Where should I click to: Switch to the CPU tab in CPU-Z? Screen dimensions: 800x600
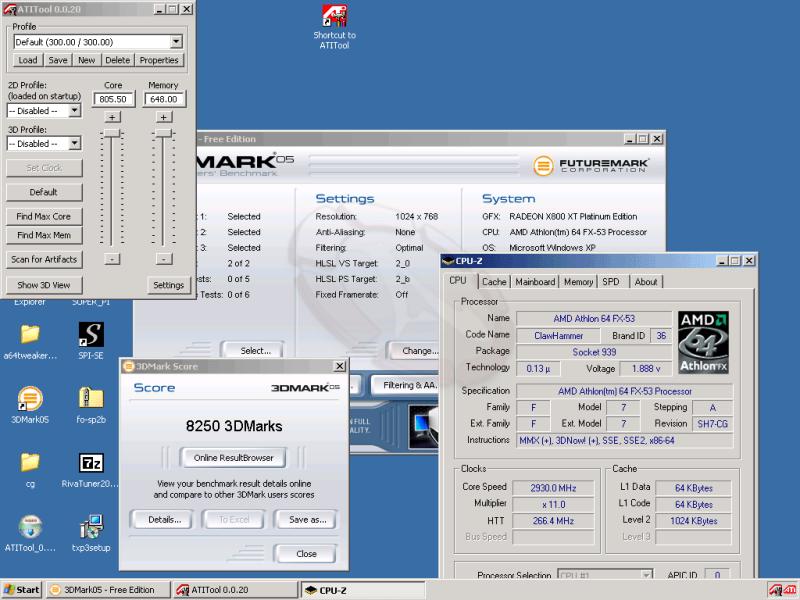[x=458, y=281]
